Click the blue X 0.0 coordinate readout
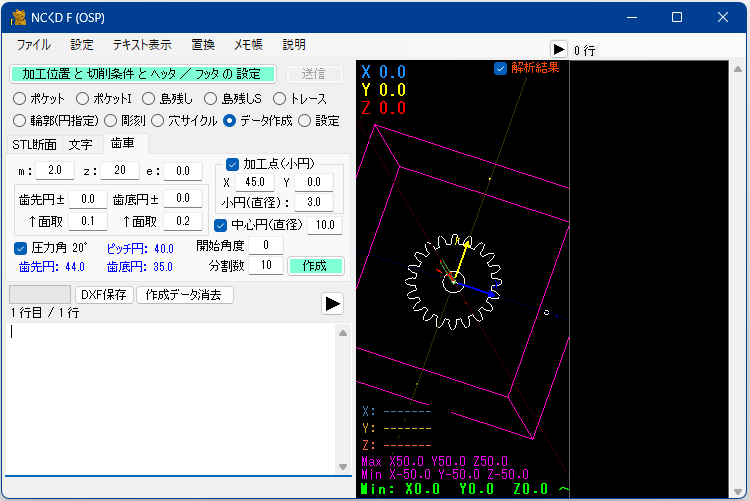The width and height of the screenshot is (750, 501). click(384, 72)
